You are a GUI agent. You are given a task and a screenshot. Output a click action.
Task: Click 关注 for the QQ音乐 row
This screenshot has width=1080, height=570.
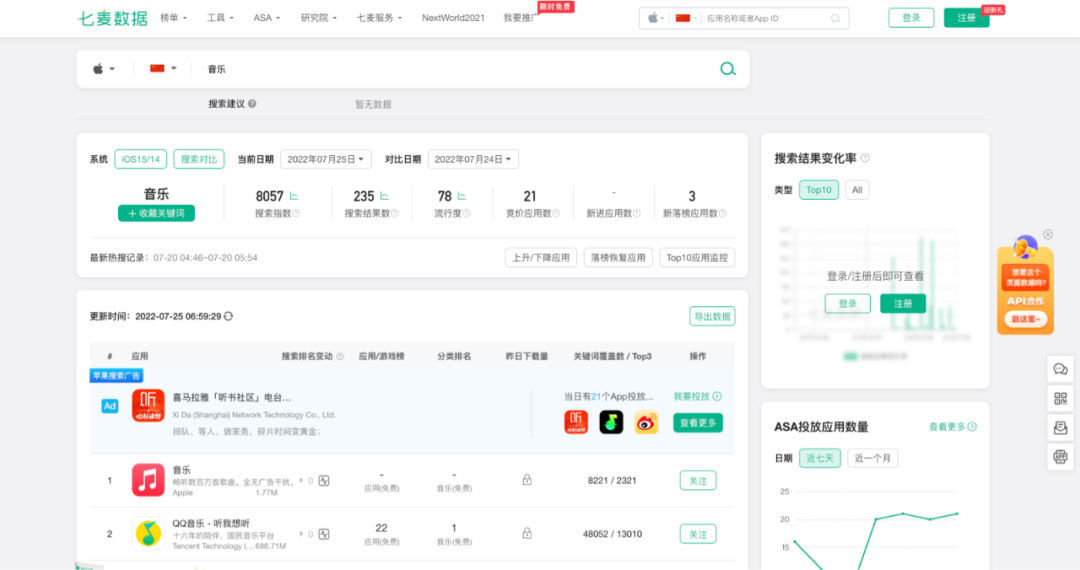[698, 534]
